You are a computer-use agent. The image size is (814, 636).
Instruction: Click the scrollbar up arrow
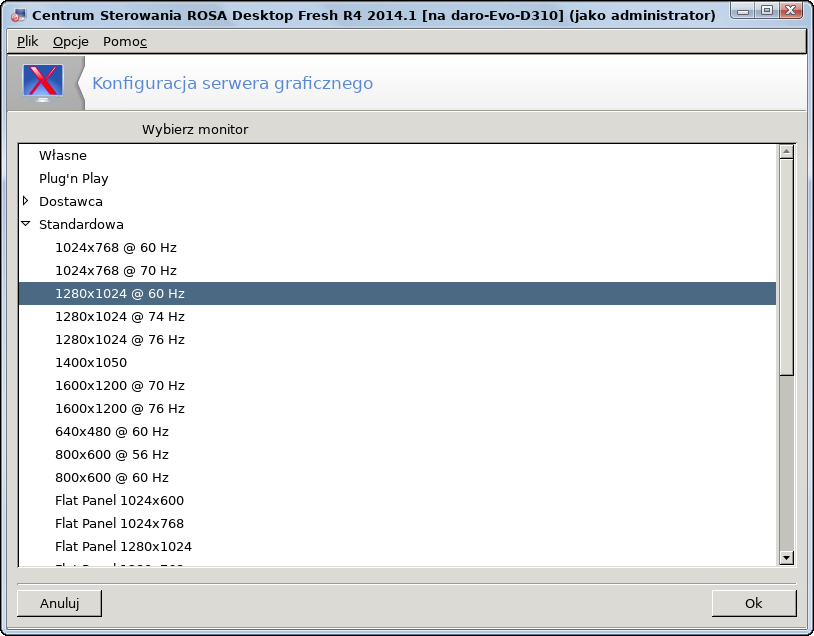click(786, 152)
